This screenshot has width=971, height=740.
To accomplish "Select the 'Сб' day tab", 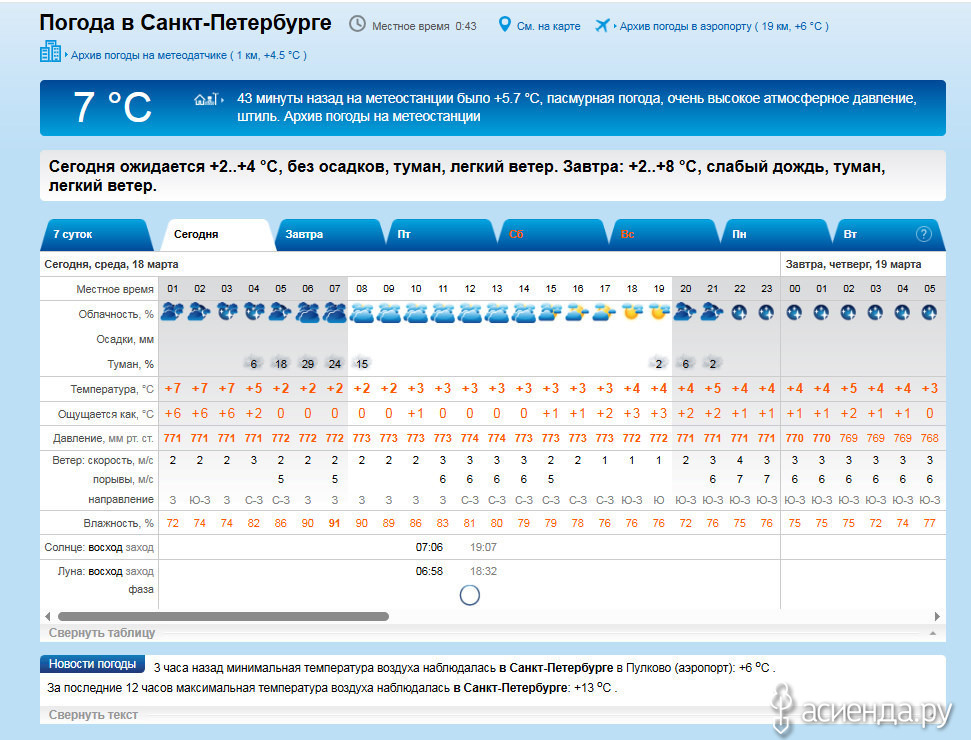I will (x=516, y=234).
